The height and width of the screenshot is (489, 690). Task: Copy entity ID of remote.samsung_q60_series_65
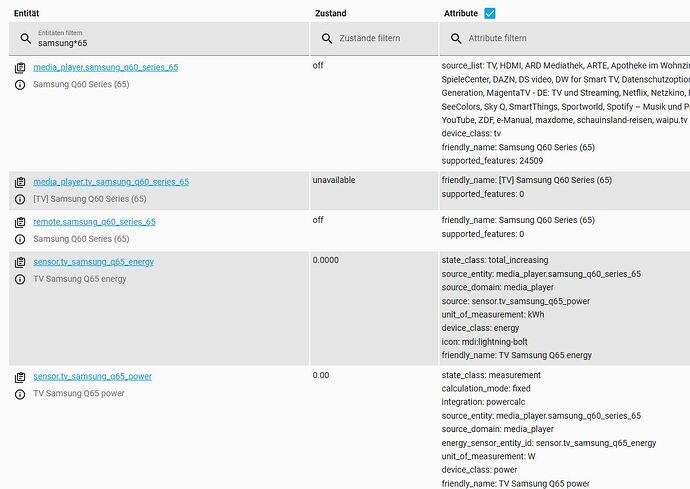point(20,222)
